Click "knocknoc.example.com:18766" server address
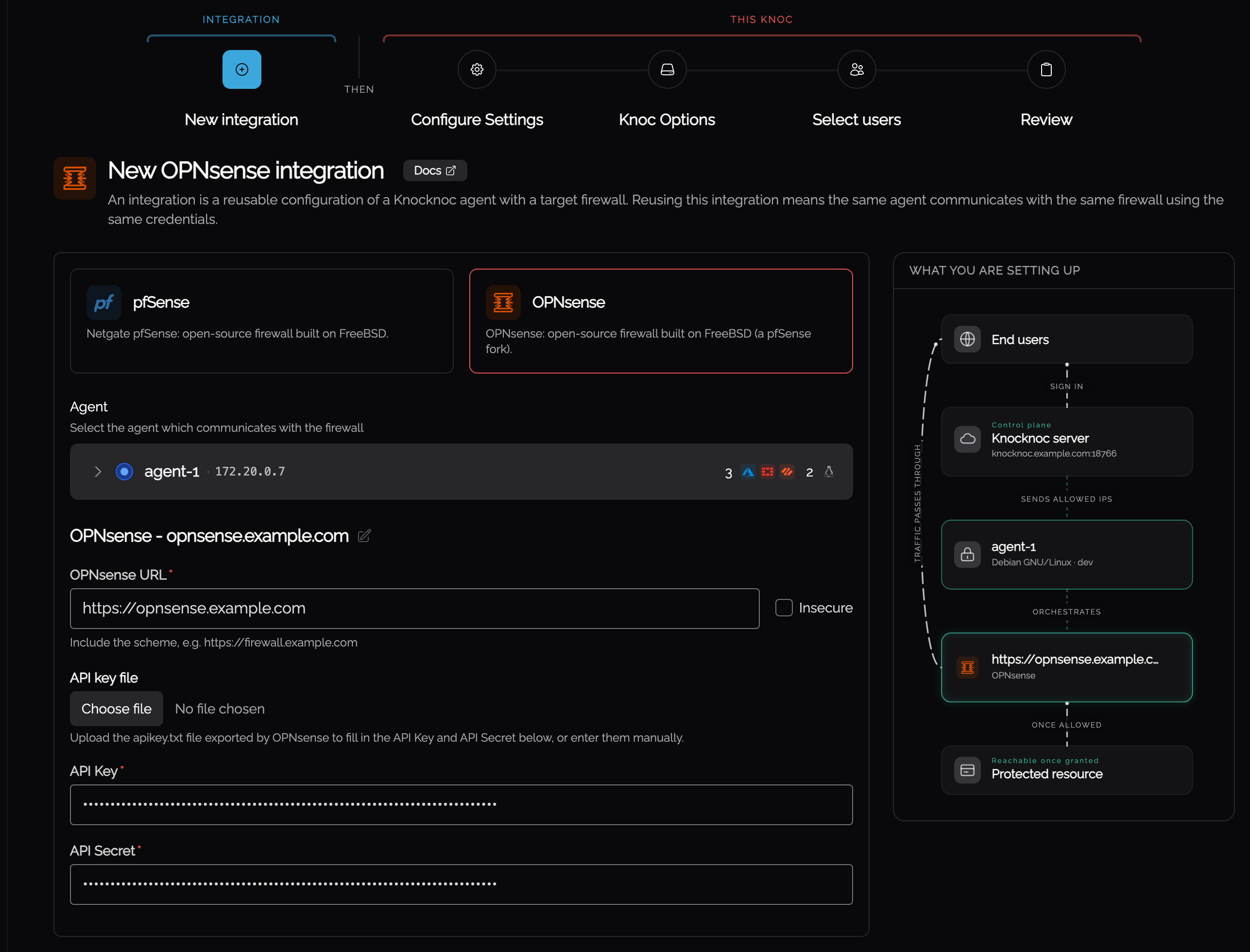 click(x=1054, y=453)
